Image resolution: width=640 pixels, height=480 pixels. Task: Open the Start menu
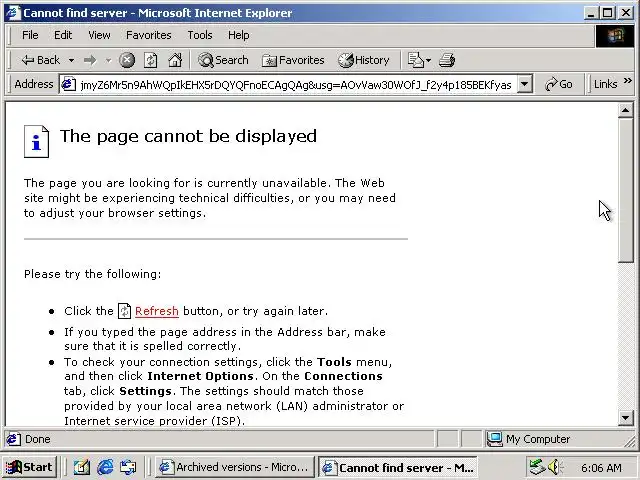pos(29,467)
